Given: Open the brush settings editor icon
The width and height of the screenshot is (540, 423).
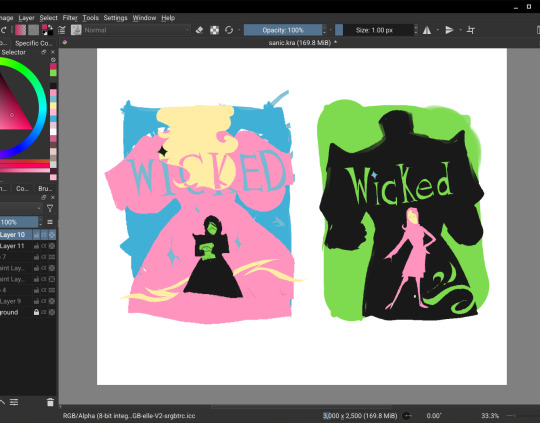Looking at the screenshot, I should coord(62,30).
